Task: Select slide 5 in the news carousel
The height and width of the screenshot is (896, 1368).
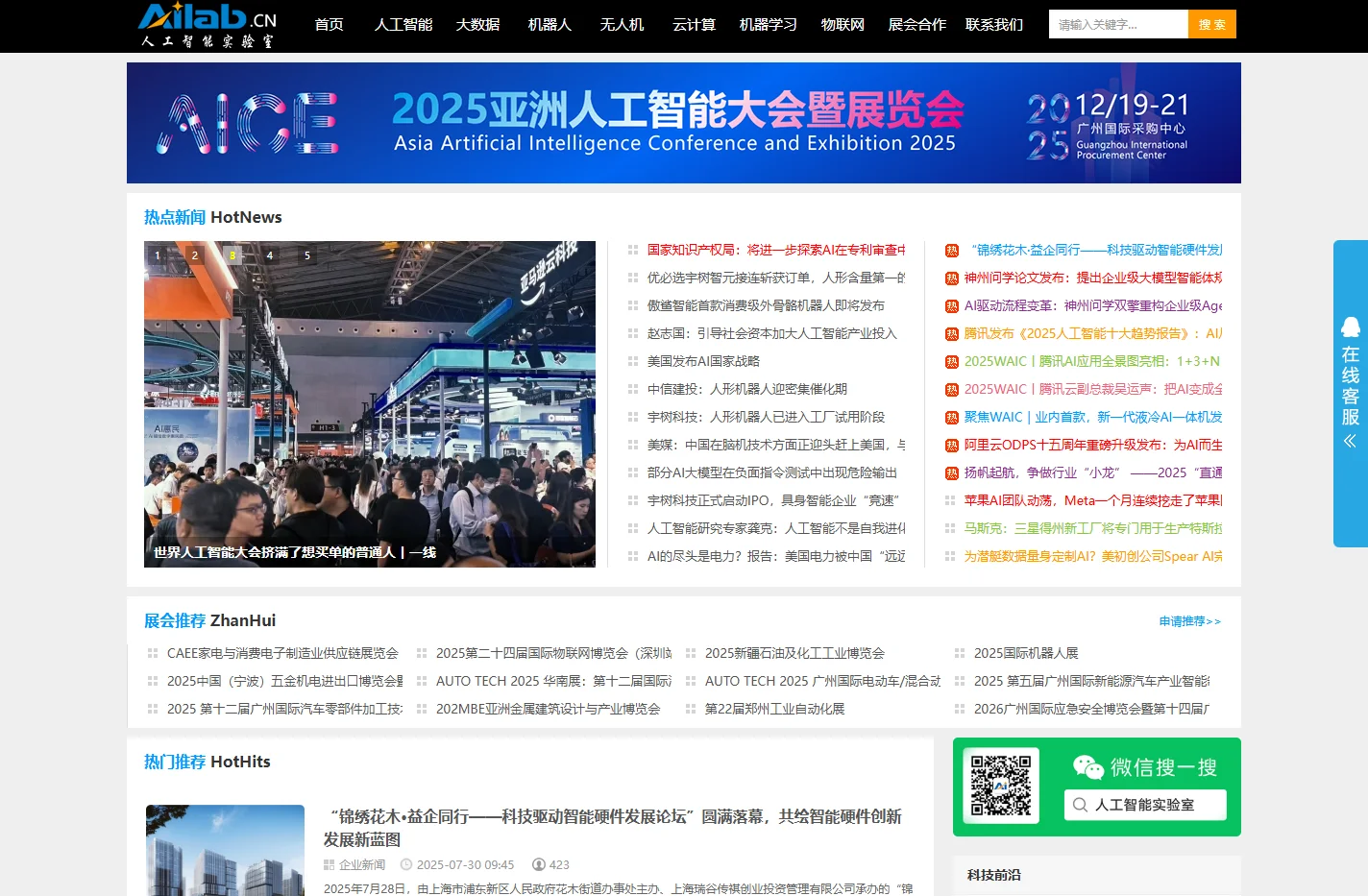Action: [x=307, y=255]
